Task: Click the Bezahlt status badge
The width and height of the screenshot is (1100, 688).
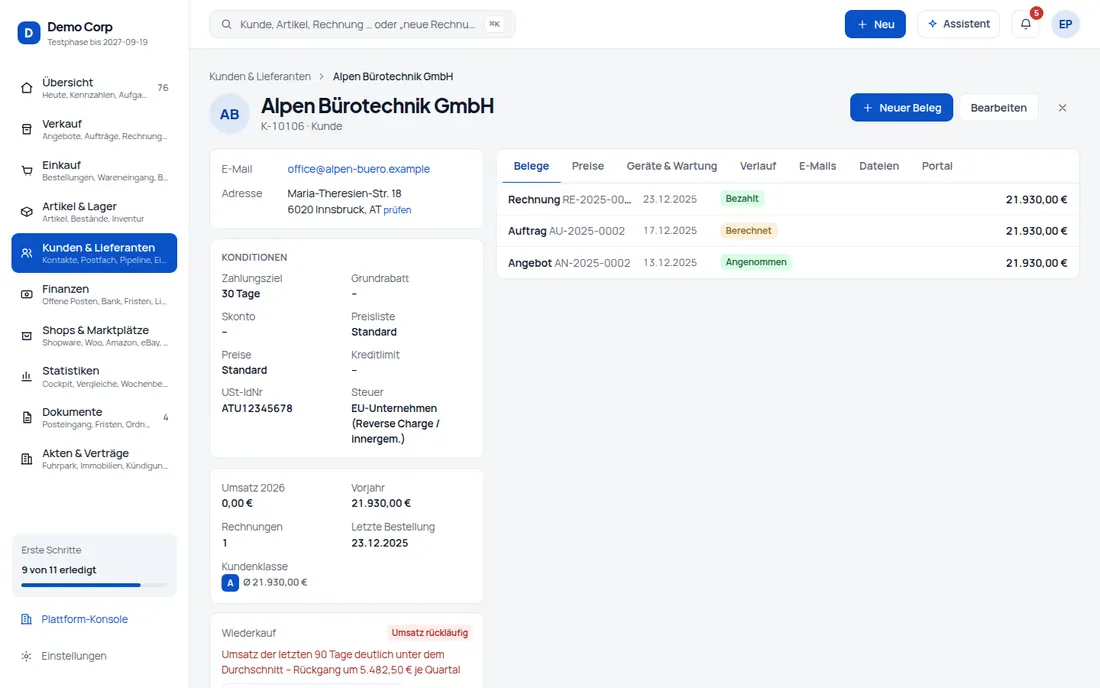Action: click(x=742, y=199)
